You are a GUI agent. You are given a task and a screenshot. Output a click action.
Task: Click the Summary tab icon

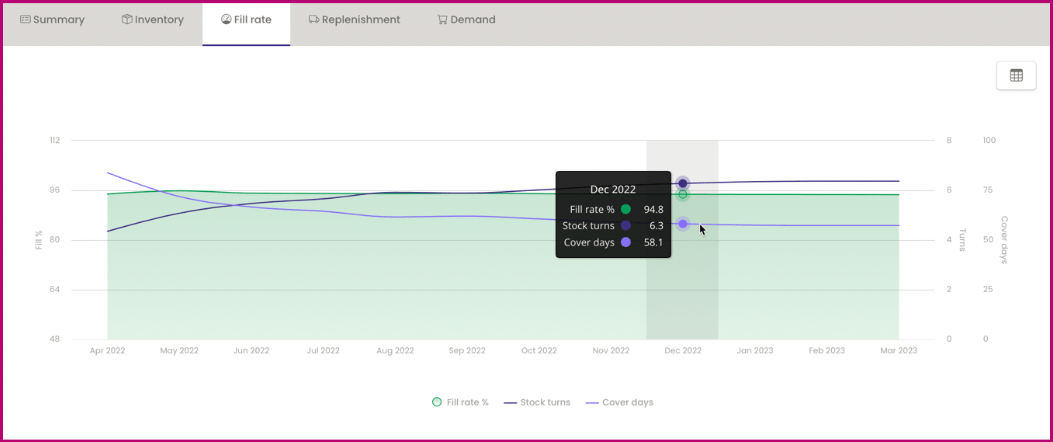tap(25, 20)
